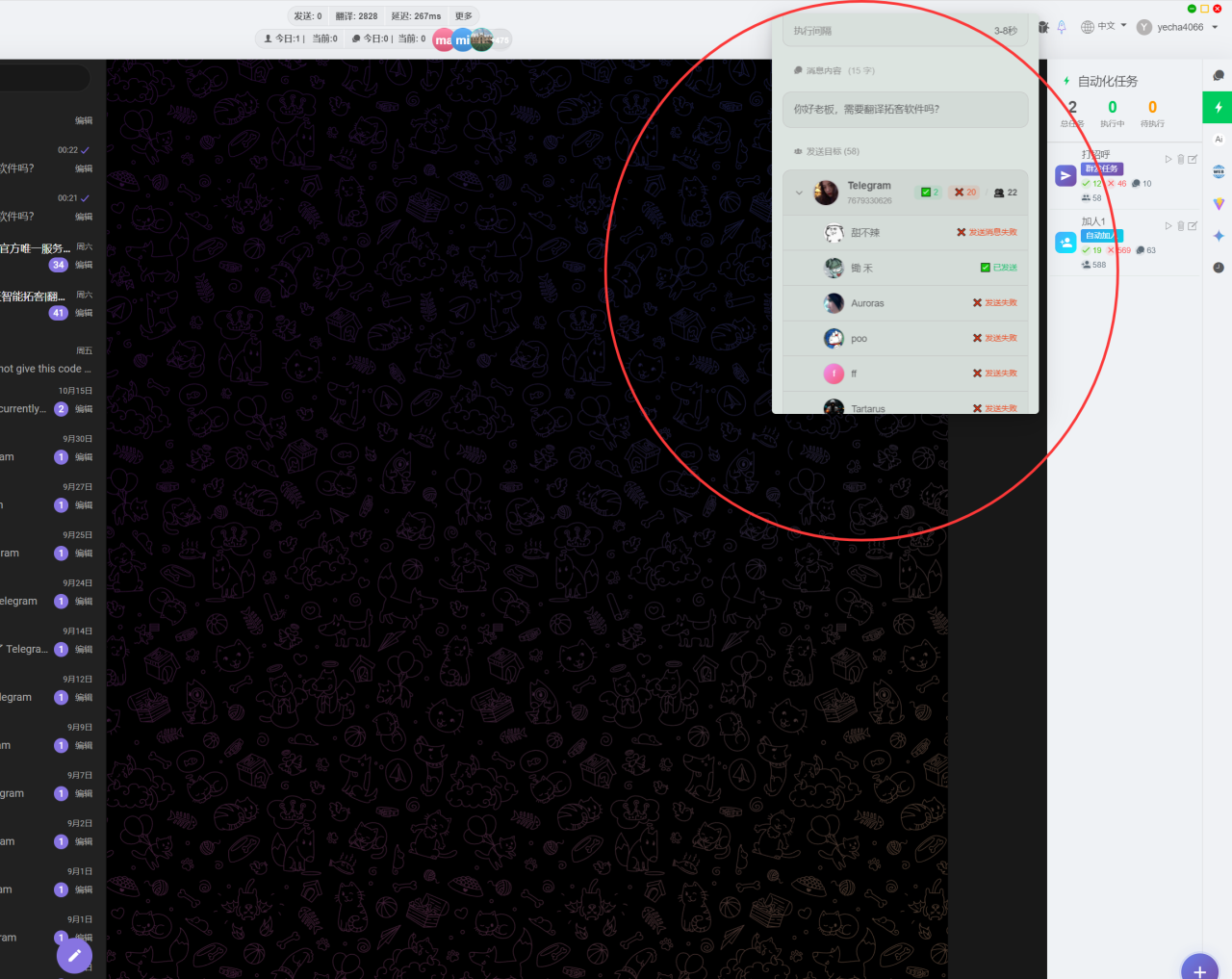The height and width of the screenshot is (979, 1232).
Task: Select the 加人1 automation task entry
Action: point(1094,222)
